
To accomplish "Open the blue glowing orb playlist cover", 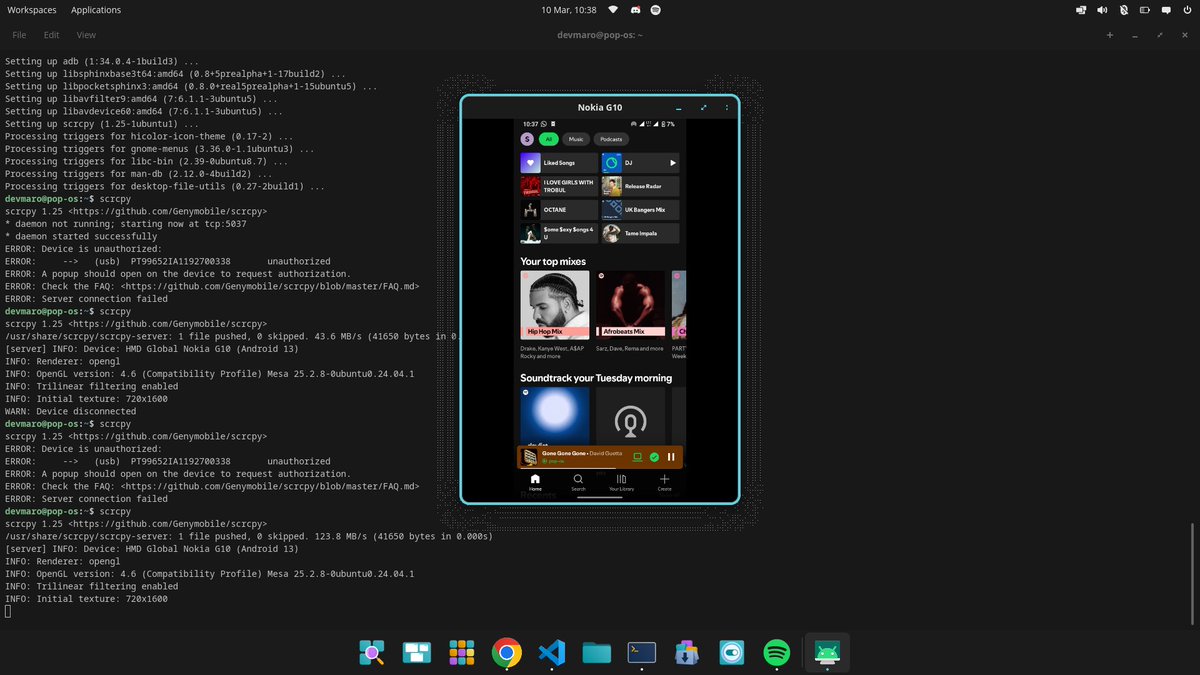I will click(x=555, y=418).
